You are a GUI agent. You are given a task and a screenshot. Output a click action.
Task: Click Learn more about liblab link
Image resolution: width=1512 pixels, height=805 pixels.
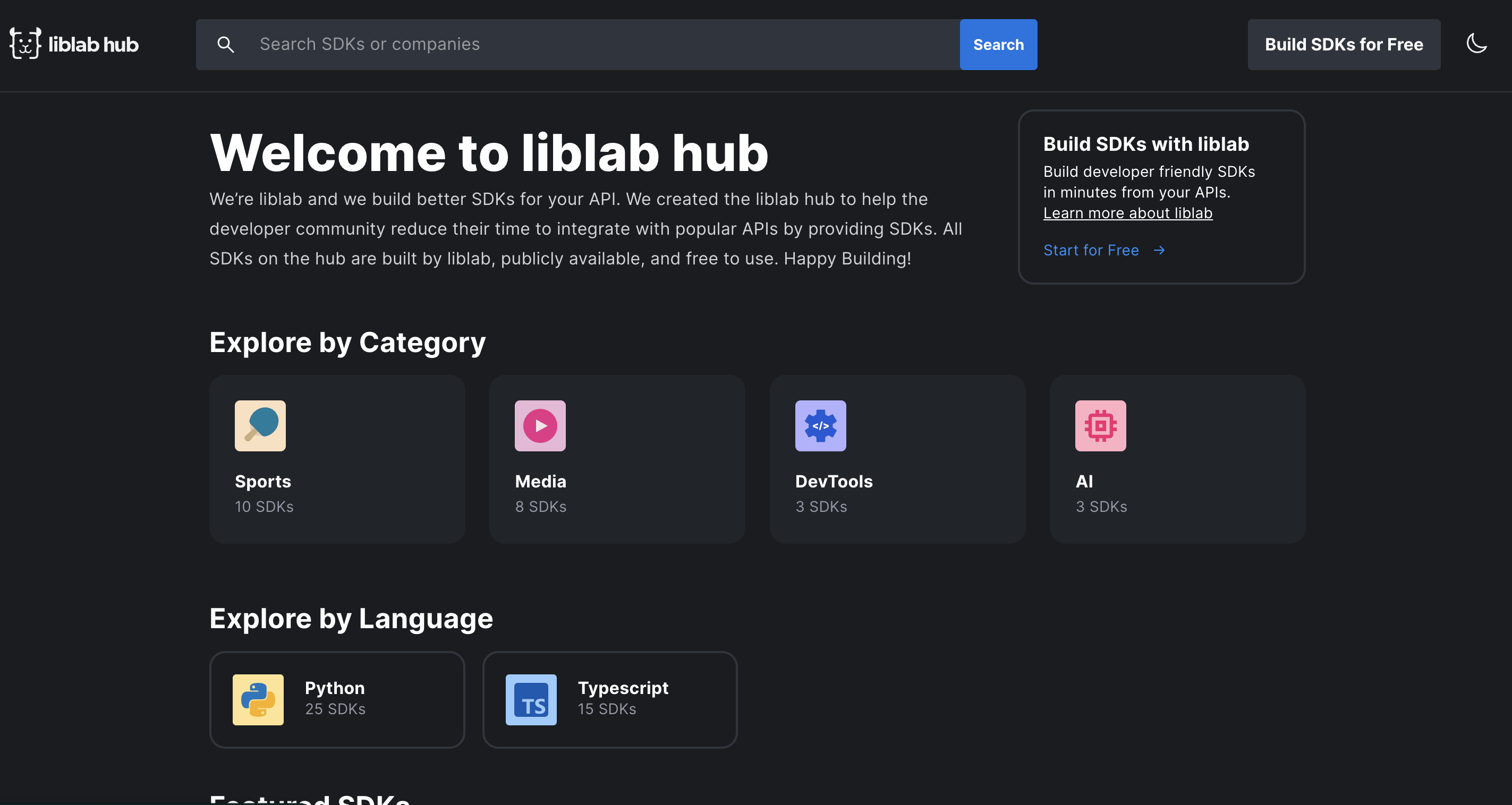(x=1128, y=212)
